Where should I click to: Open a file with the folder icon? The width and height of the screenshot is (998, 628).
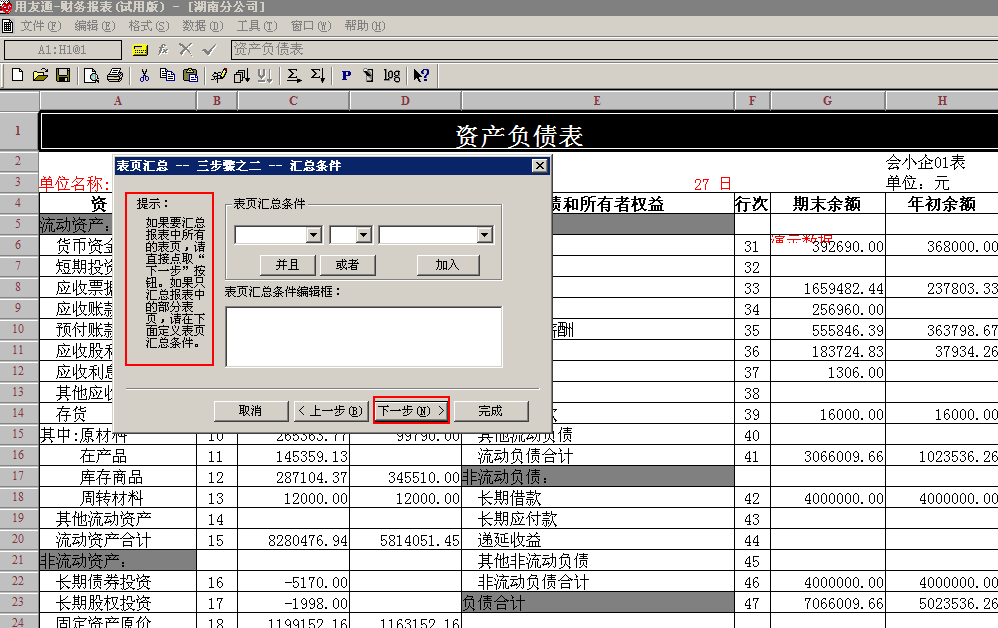(40, 75)
